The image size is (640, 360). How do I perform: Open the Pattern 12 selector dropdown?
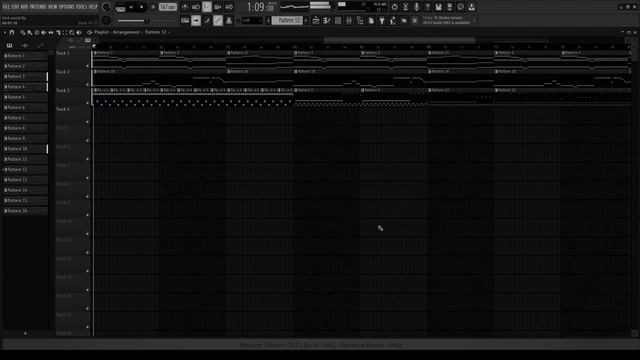pos(287,20)
